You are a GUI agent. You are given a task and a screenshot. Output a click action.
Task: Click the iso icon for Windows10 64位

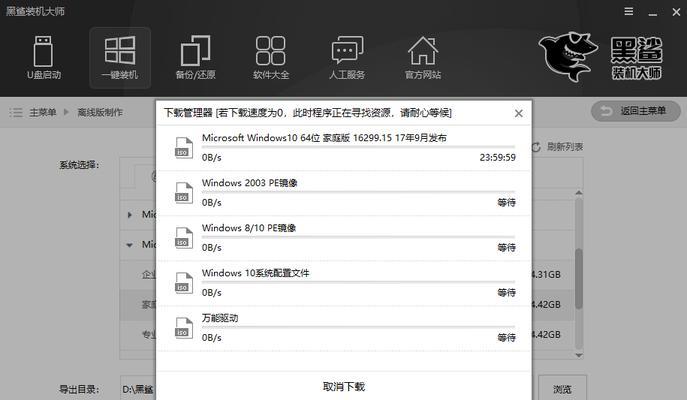[x=184, y=148]
